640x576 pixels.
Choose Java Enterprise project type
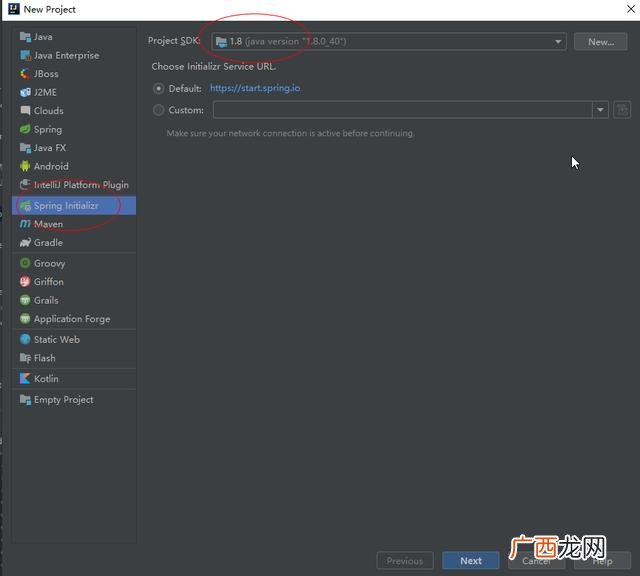click(67, 55)
